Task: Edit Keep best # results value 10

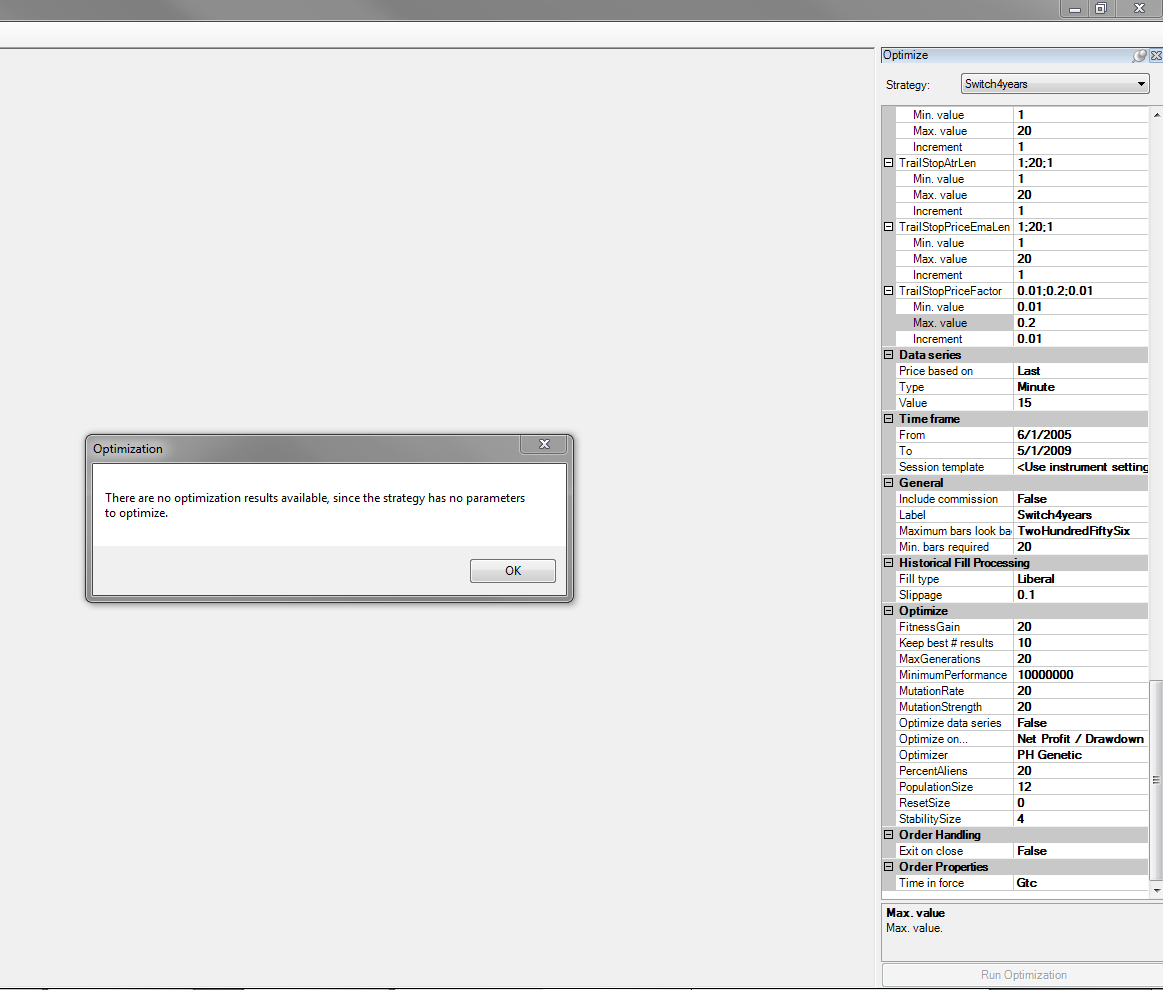Action: pyautogui.click(x=1081, y=643)
